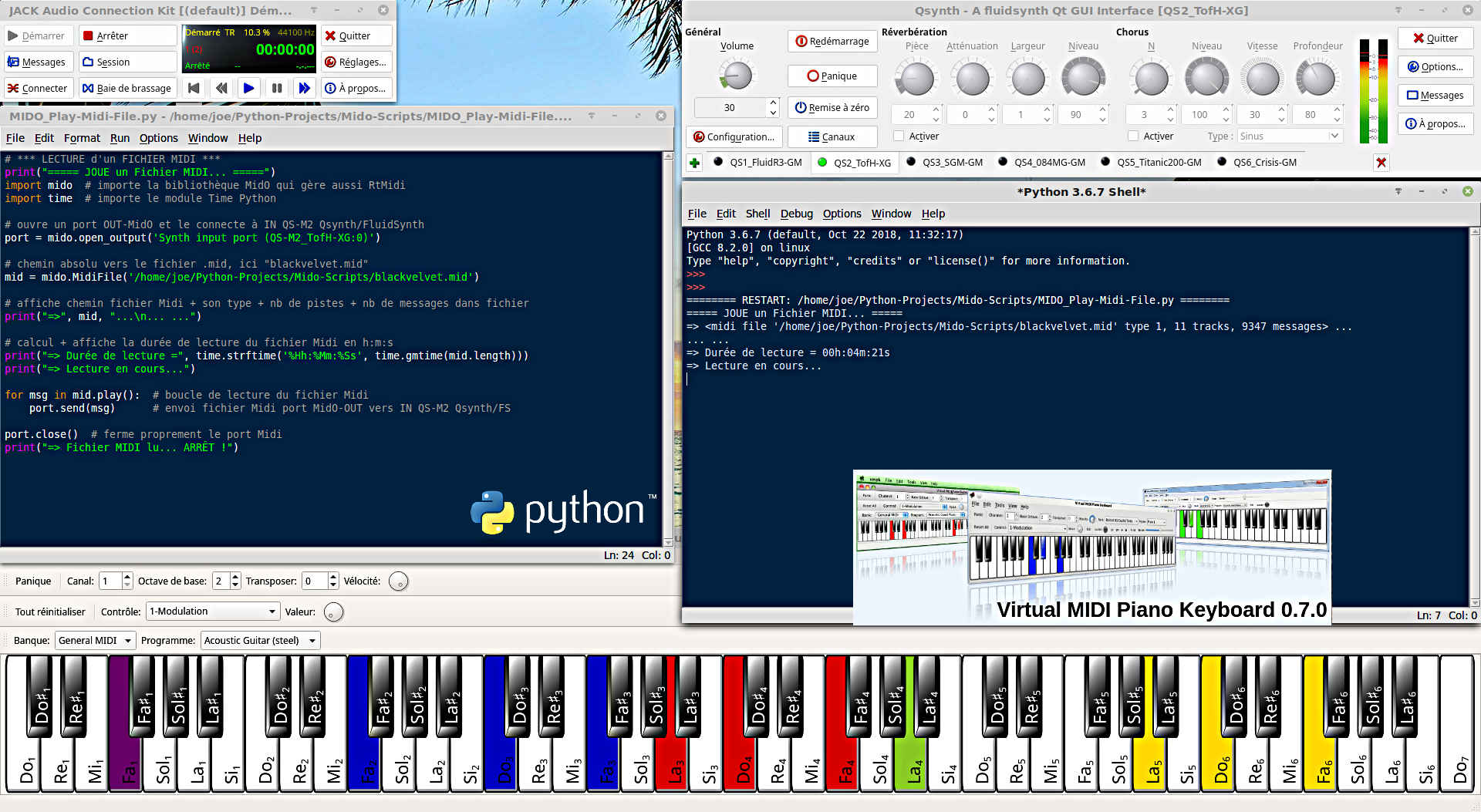
Task: Click the JACK transport rewind-to-start icon
Action: click(x=194, y=88)
